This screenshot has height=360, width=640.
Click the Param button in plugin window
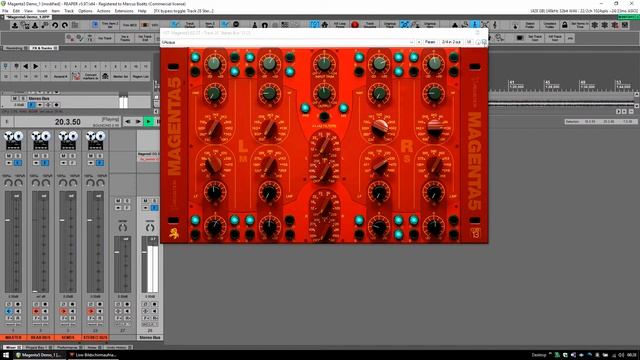coord(430,42)
